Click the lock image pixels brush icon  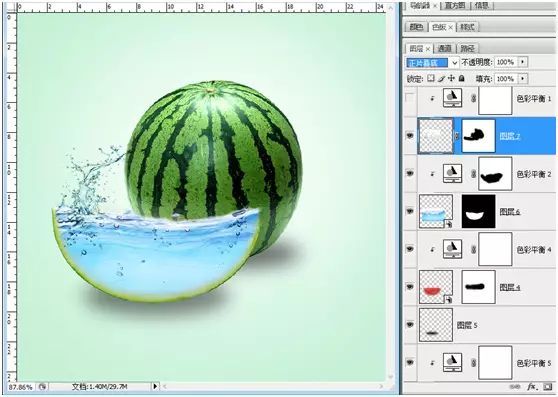pyautogui.click(x=441, y=78)
